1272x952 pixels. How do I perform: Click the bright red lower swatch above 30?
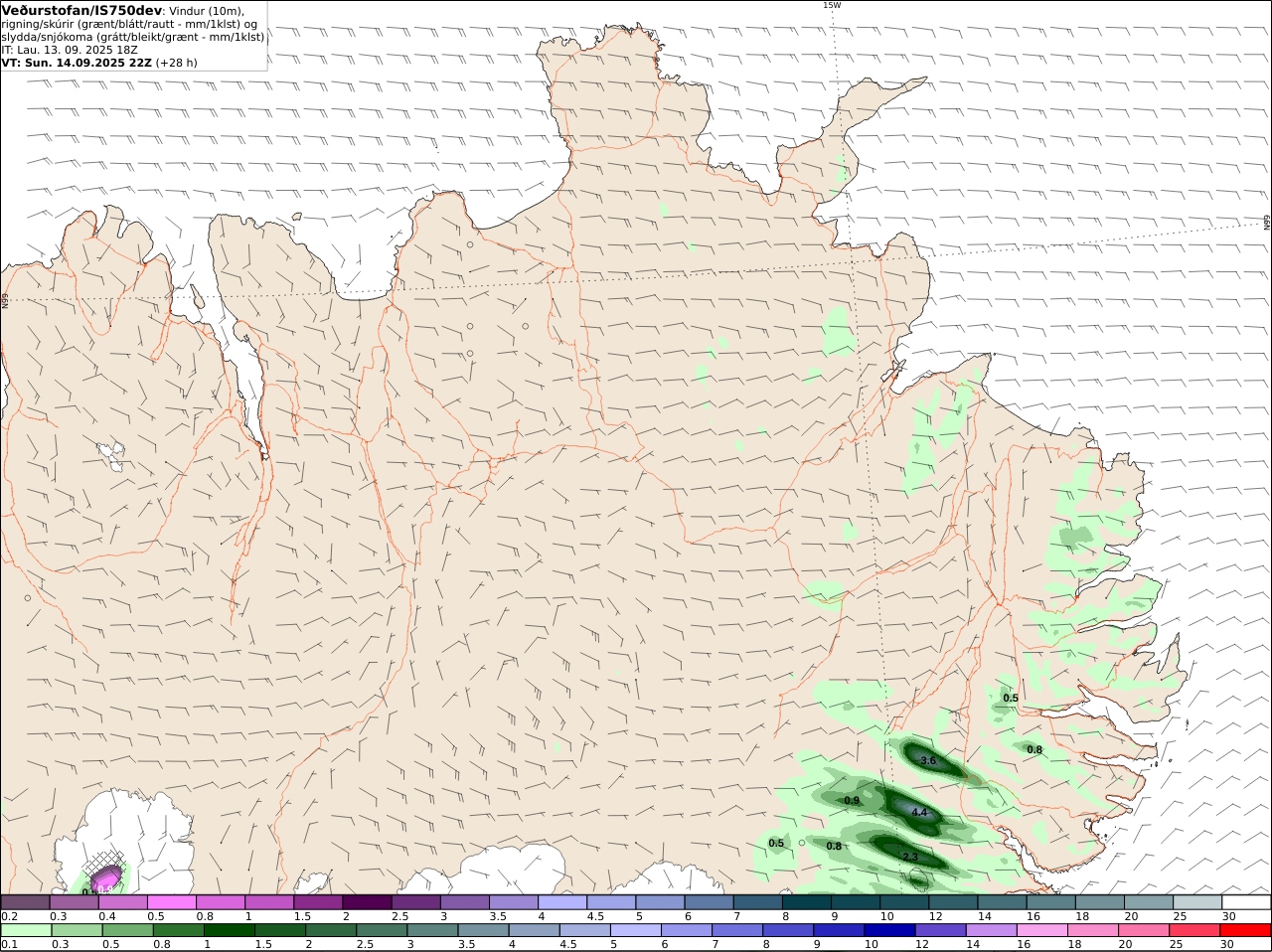coord(1246,930)
